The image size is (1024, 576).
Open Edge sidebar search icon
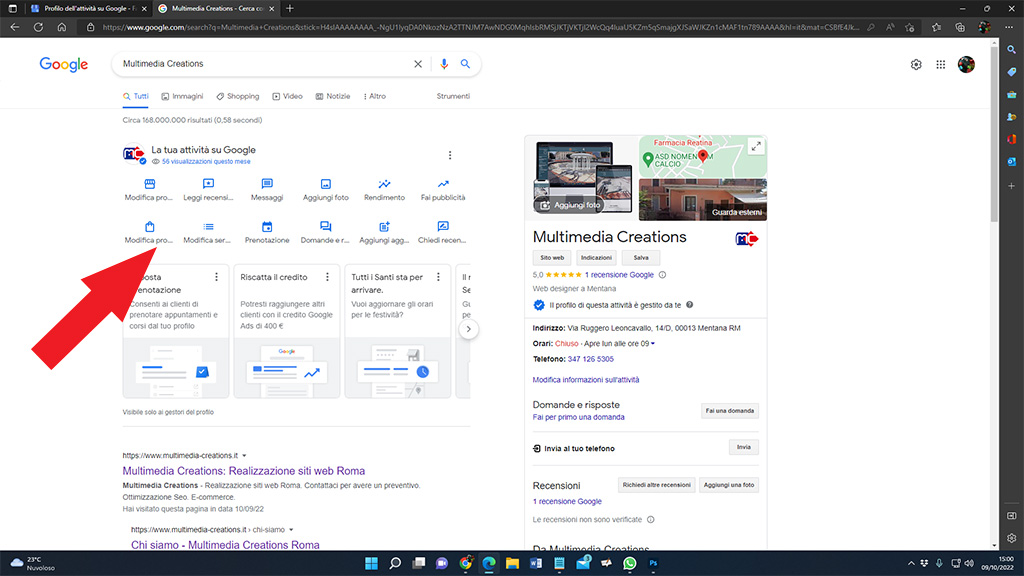pyautogui.click(x=1012, y=50)
